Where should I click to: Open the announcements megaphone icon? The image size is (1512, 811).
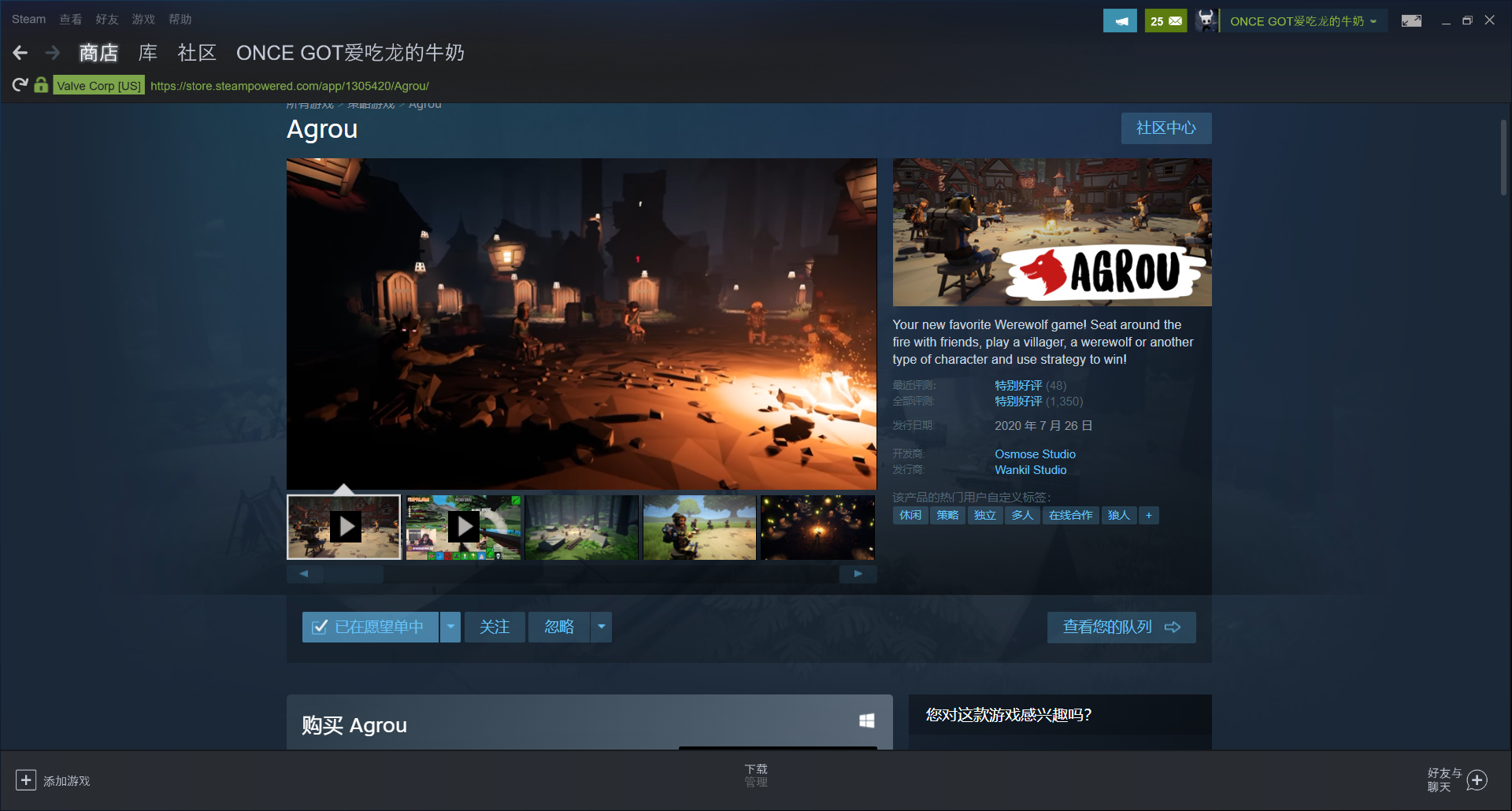(1120, 21)
